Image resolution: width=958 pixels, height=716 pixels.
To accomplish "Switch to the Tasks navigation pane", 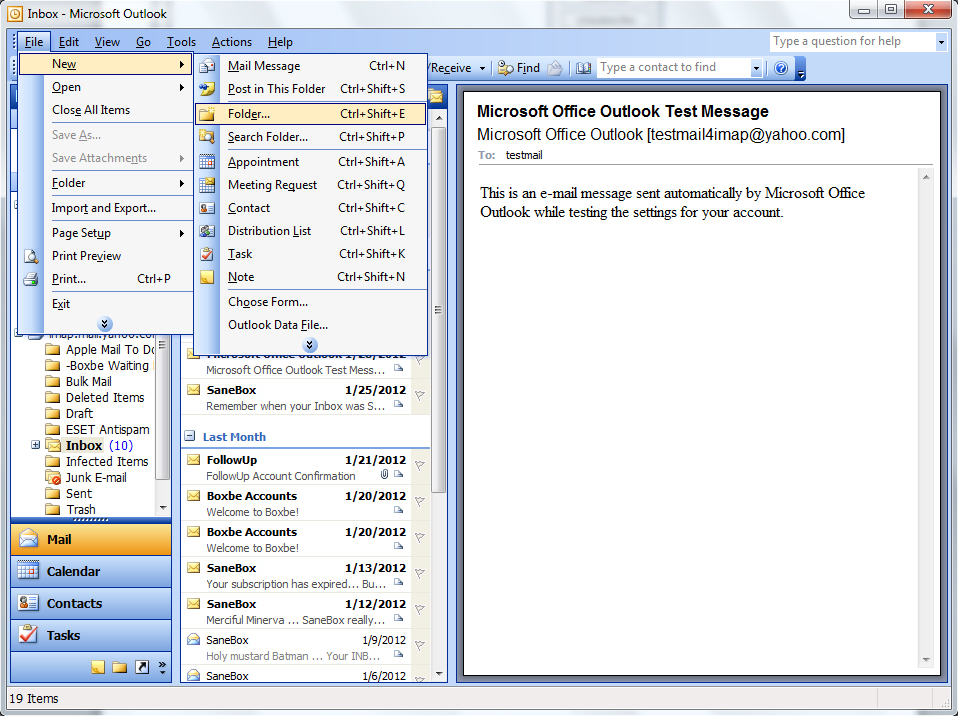I will [91, 635].
